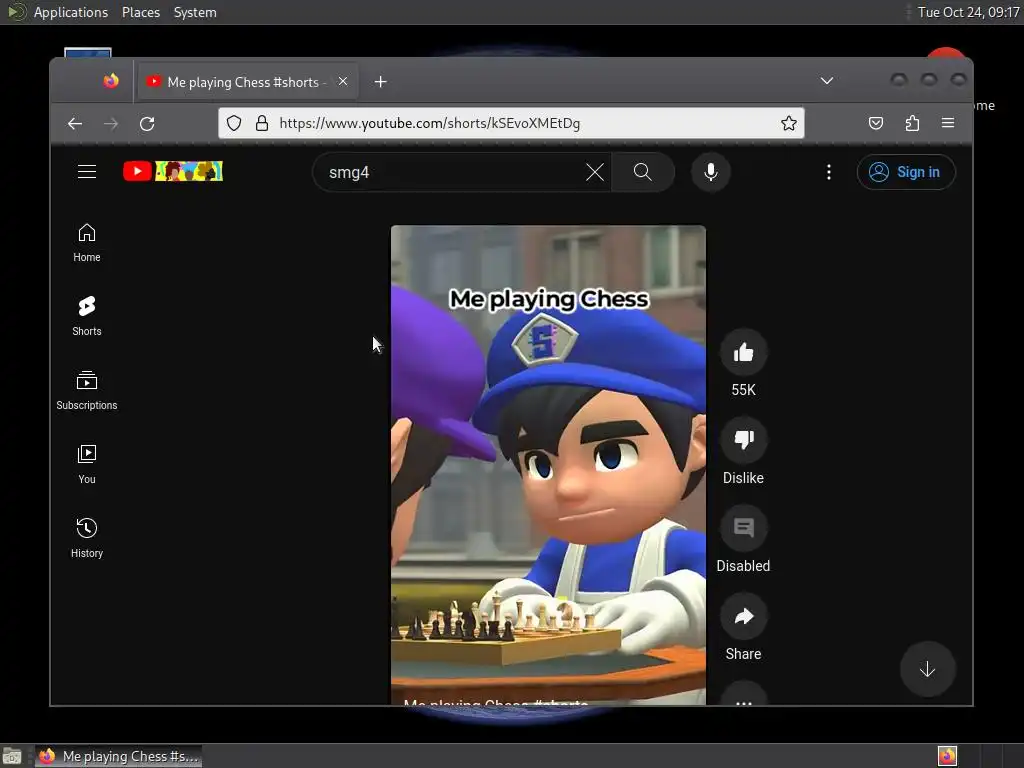Open the Places menu

point(141,12)
